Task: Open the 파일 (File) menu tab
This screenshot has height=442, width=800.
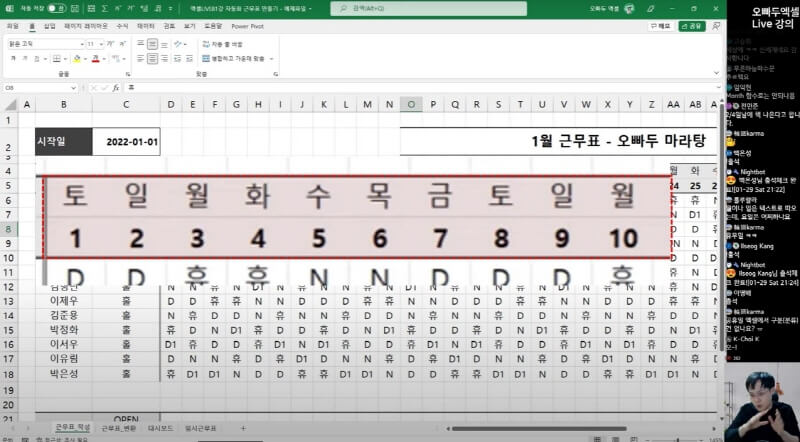Action: [13, 26]
